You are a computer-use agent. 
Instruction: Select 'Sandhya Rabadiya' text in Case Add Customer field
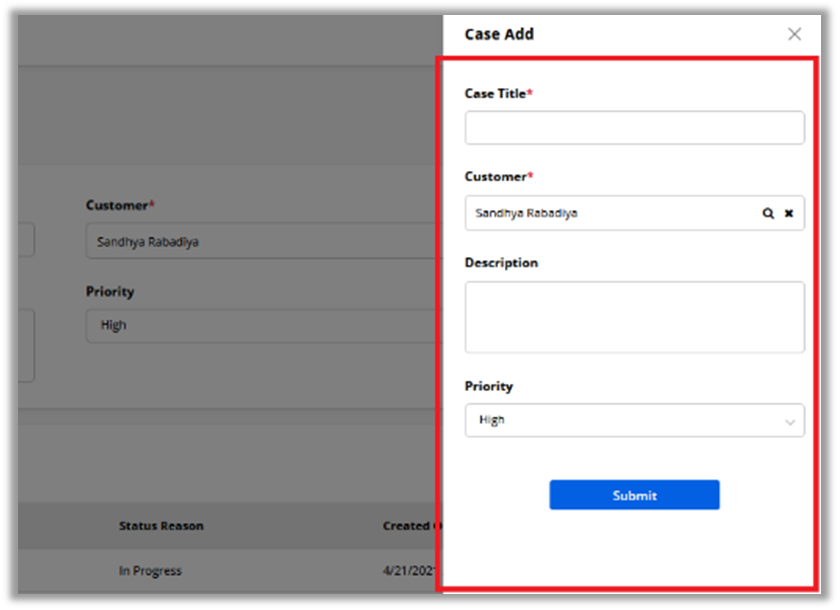526,213
